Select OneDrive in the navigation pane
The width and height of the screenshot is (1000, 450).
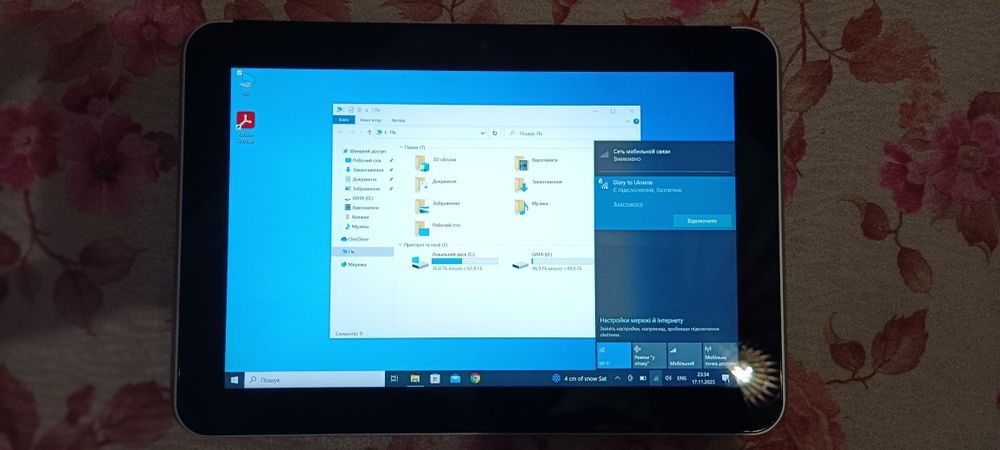[355, 239]
